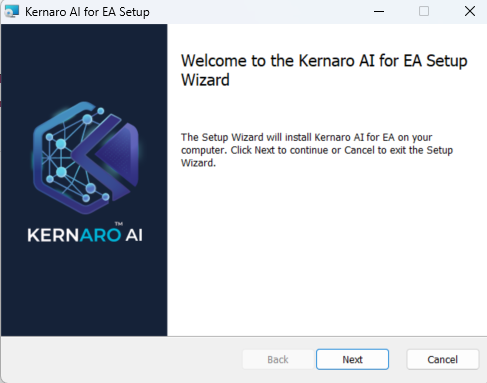Click the Welcome to Kernaro AI heading
The image size is (487, 383).
click(324, 70)
